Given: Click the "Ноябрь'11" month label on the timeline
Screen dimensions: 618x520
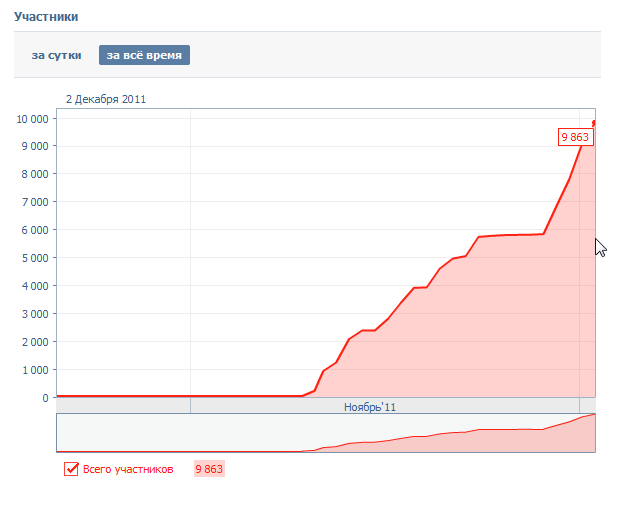Looking at the screenshot, I should point(370,407).
